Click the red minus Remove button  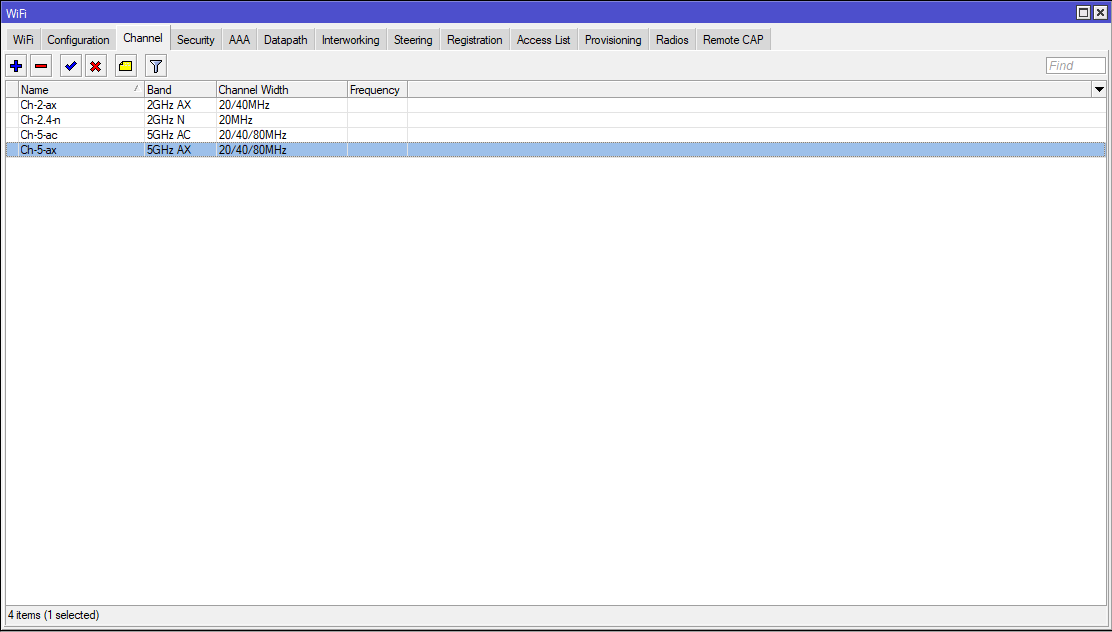(41, 67)
